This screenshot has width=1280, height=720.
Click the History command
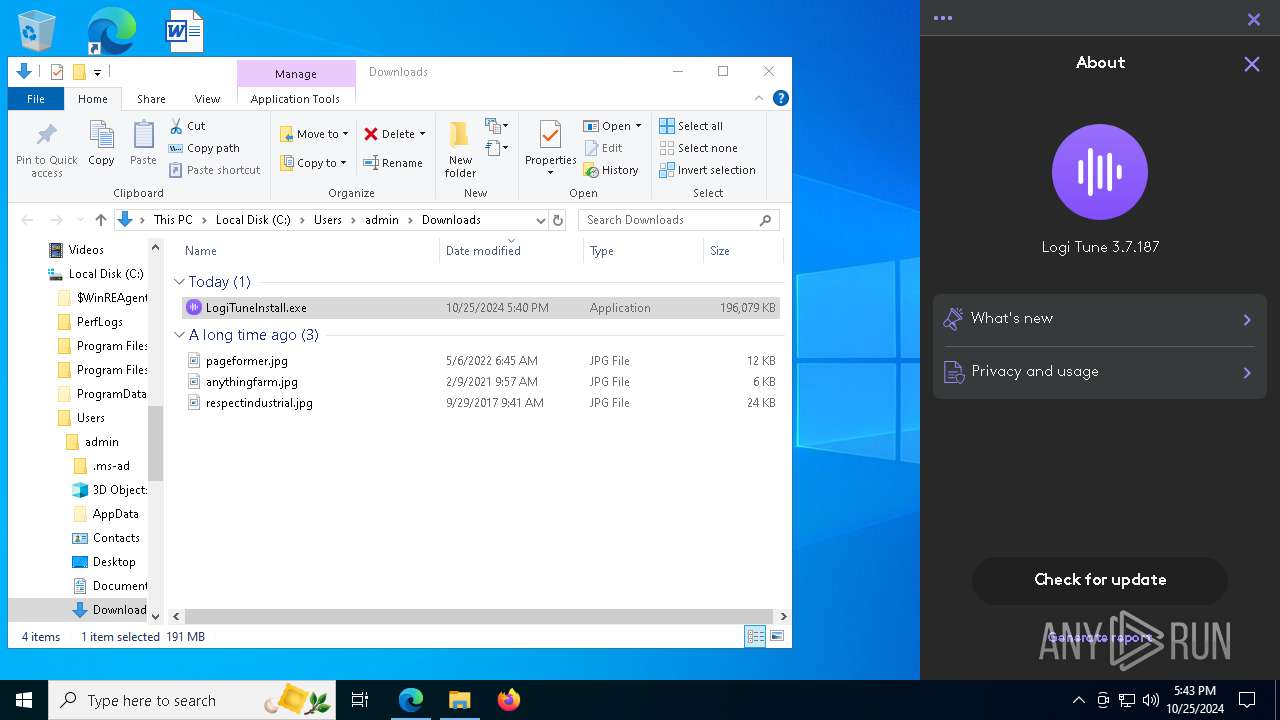611,170
